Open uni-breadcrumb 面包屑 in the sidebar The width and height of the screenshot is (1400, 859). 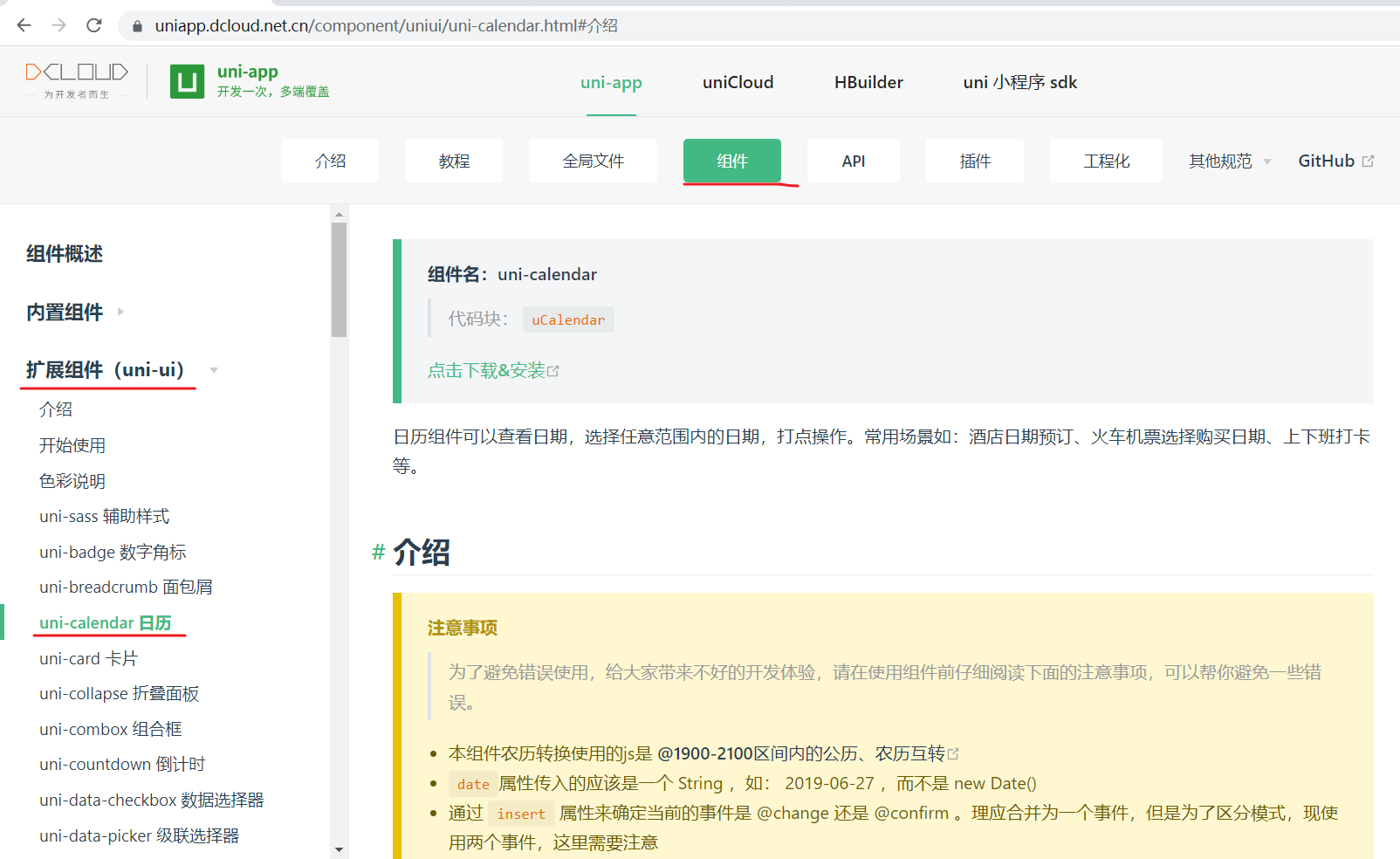click(x=126, y=587)
